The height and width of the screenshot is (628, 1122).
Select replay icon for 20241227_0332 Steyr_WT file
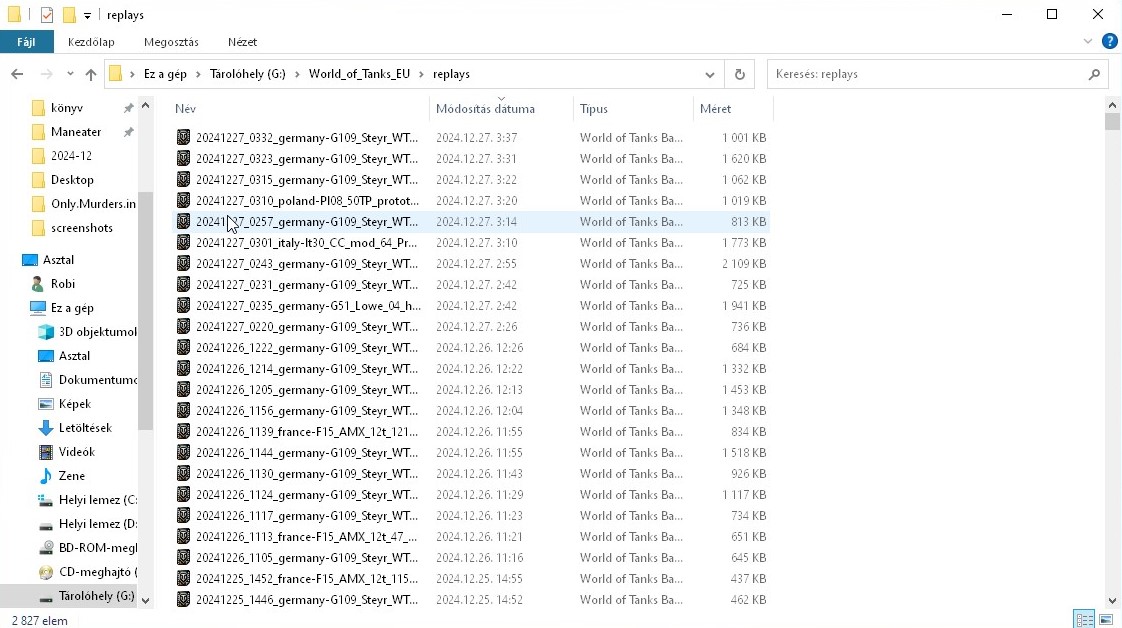click(x=183, y=137)
